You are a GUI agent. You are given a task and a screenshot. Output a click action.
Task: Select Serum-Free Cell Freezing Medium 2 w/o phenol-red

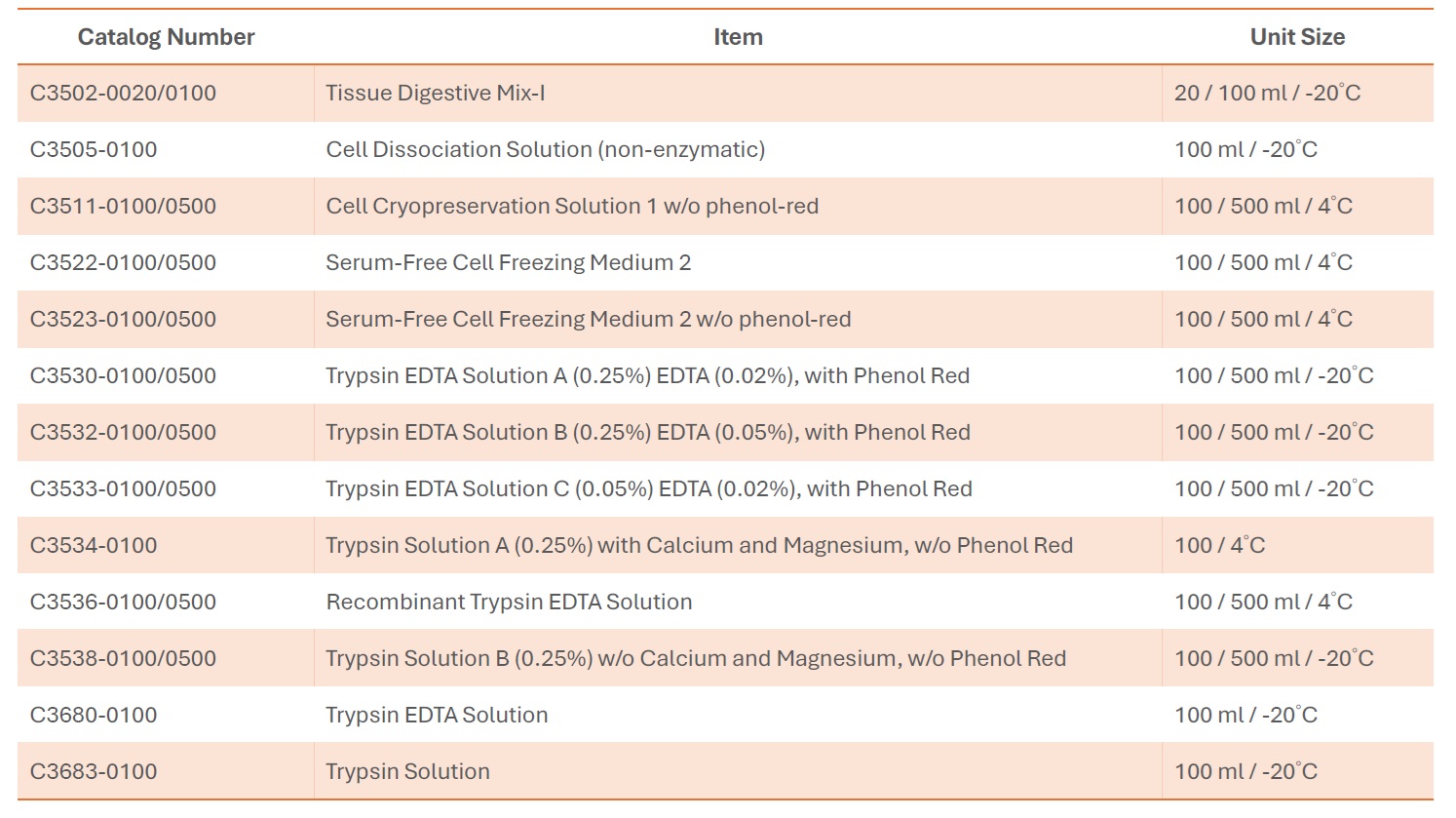coord(589,320)
